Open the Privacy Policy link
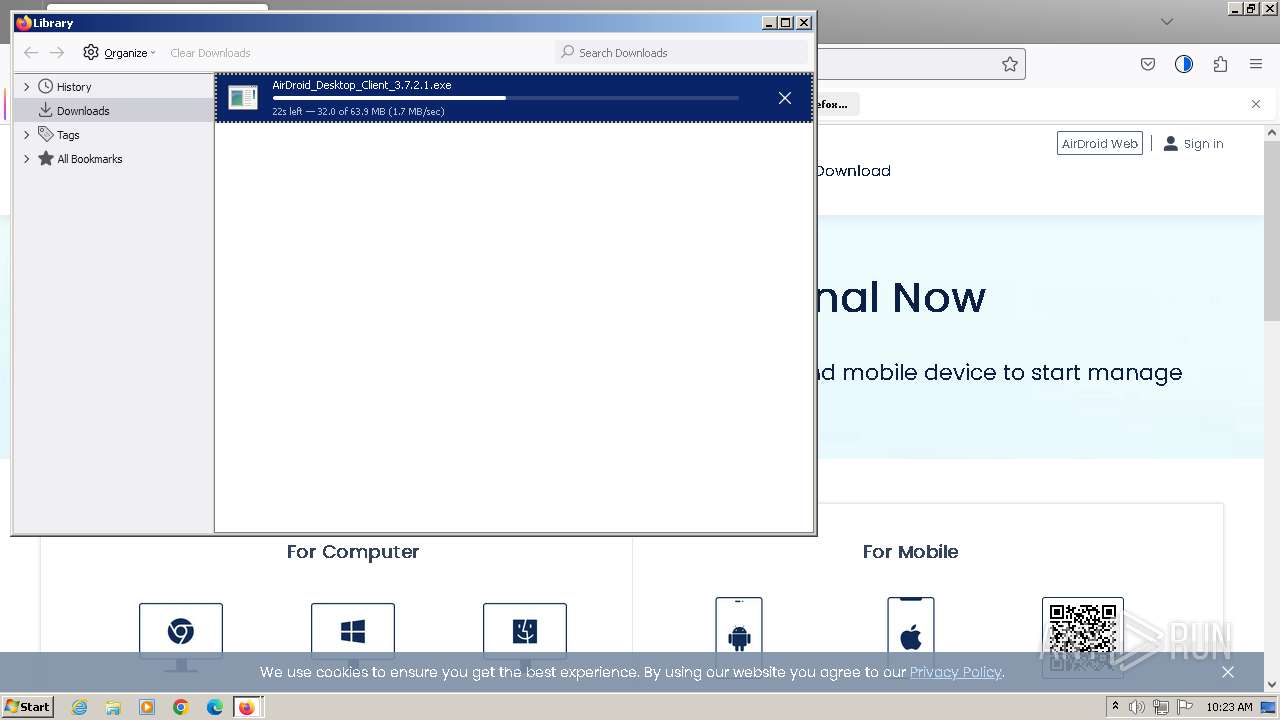 click(955, 672)
